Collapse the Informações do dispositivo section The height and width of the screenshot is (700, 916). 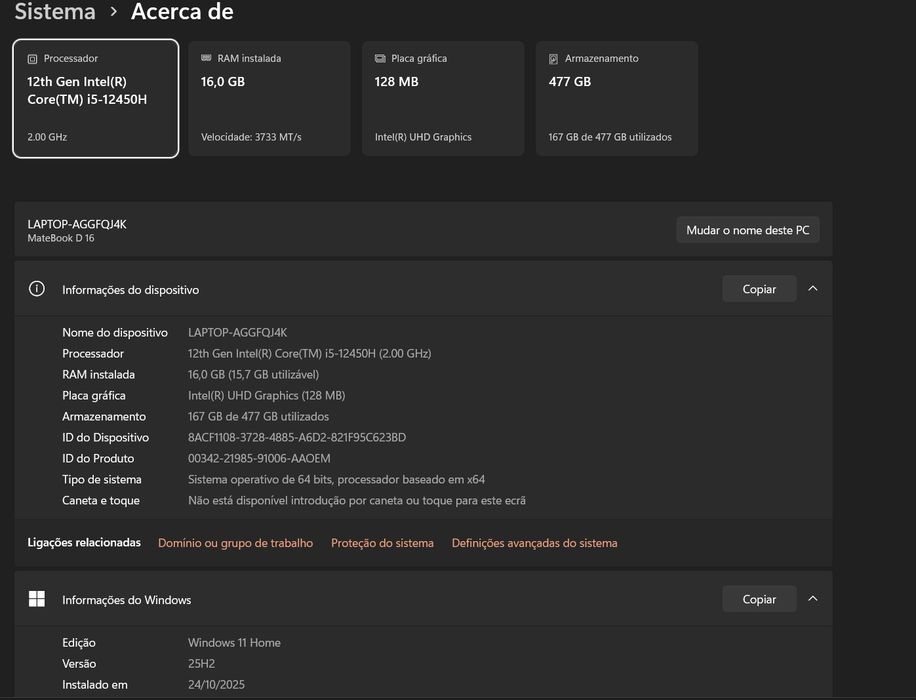(x=813, y=289)
